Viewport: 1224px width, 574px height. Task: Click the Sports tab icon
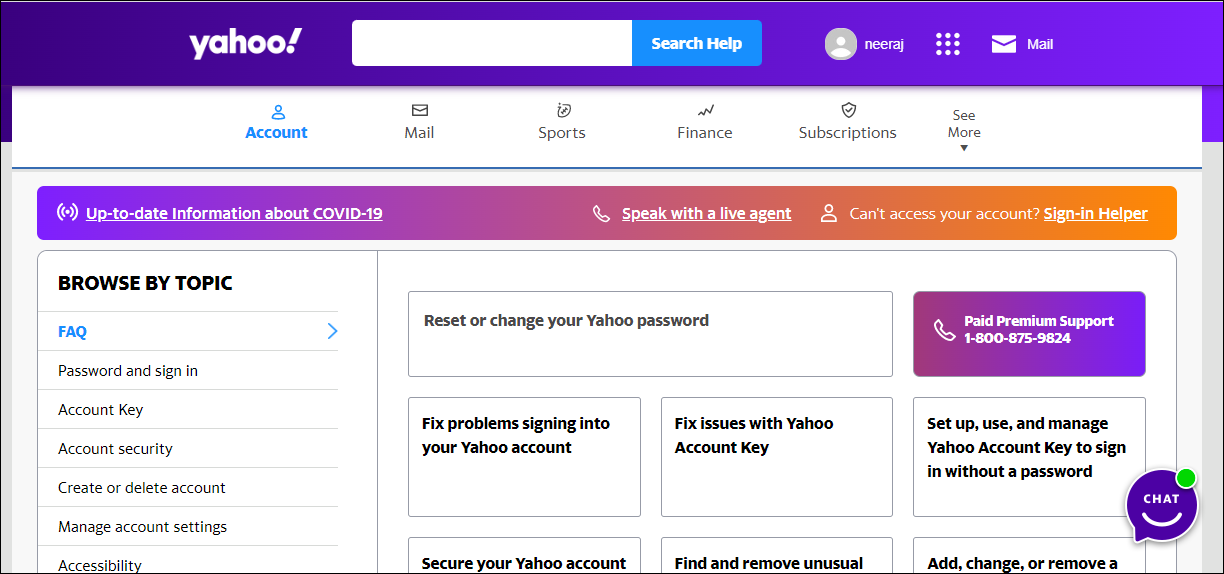click(x=563, y=110)
